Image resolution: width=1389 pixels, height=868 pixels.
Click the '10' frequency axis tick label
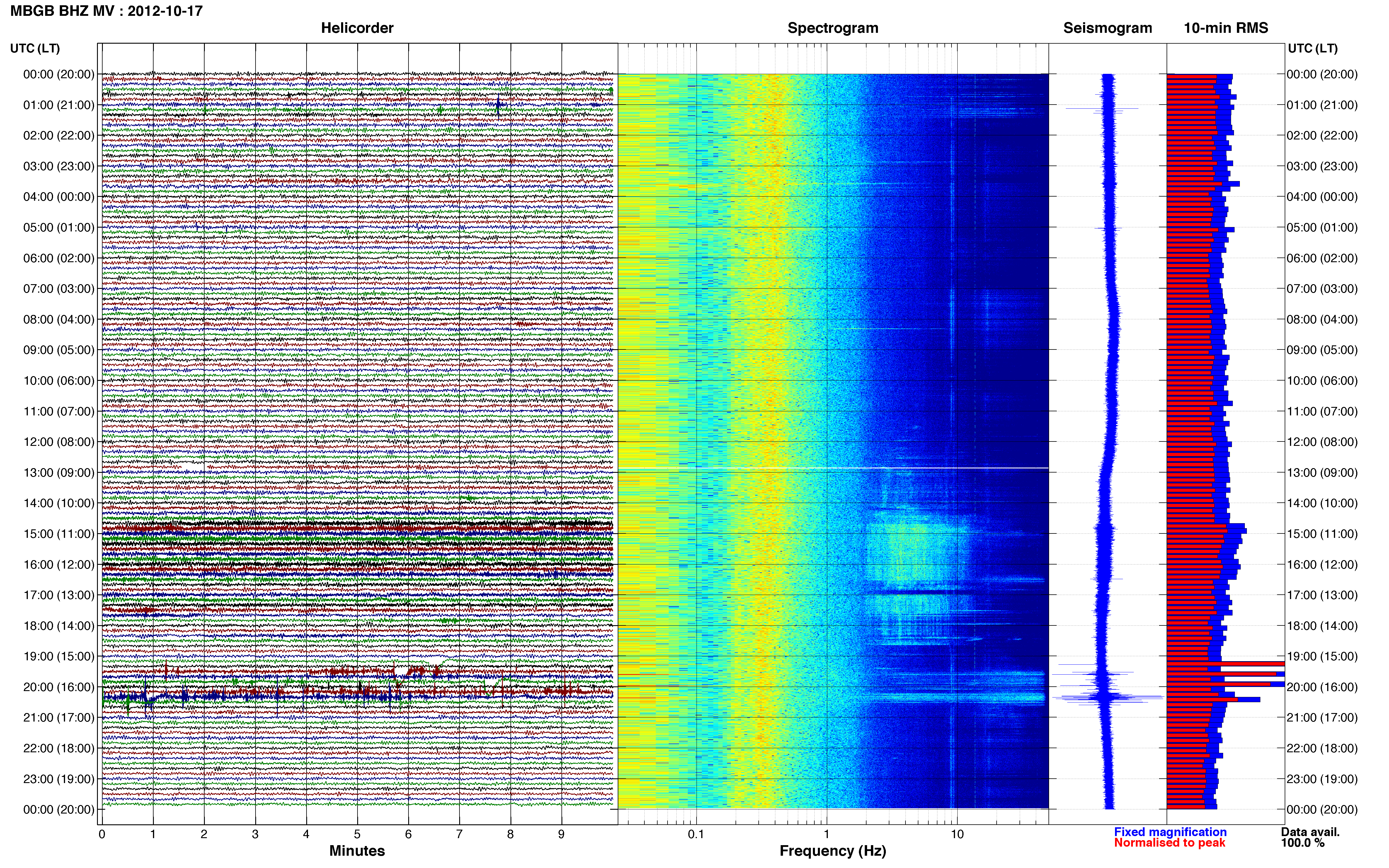[957, 835]
